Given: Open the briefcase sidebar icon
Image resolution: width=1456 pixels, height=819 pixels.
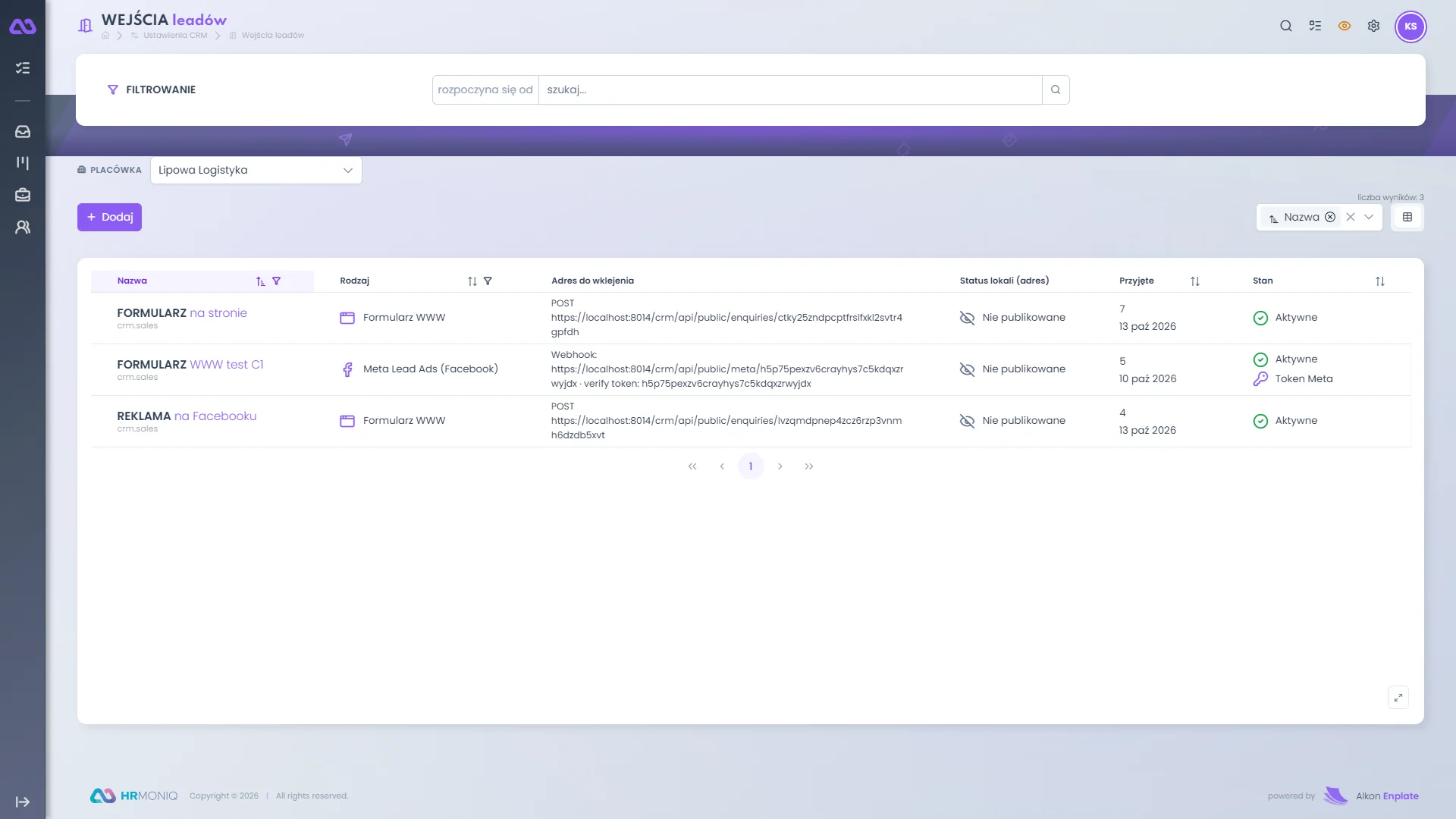Looking at the screenshot, I should [x=23, y=195].
